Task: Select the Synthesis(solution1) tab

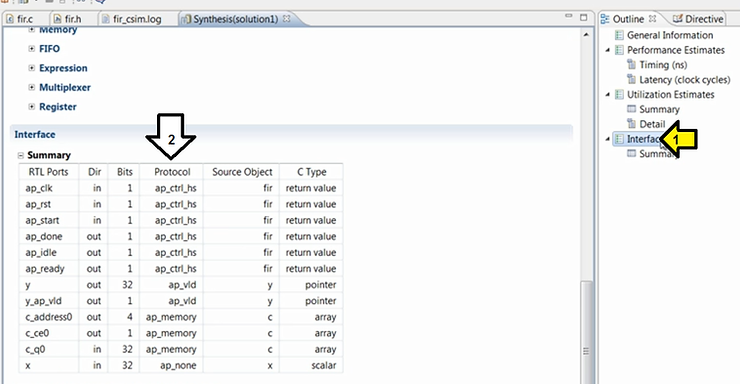Action: point(235,19)
